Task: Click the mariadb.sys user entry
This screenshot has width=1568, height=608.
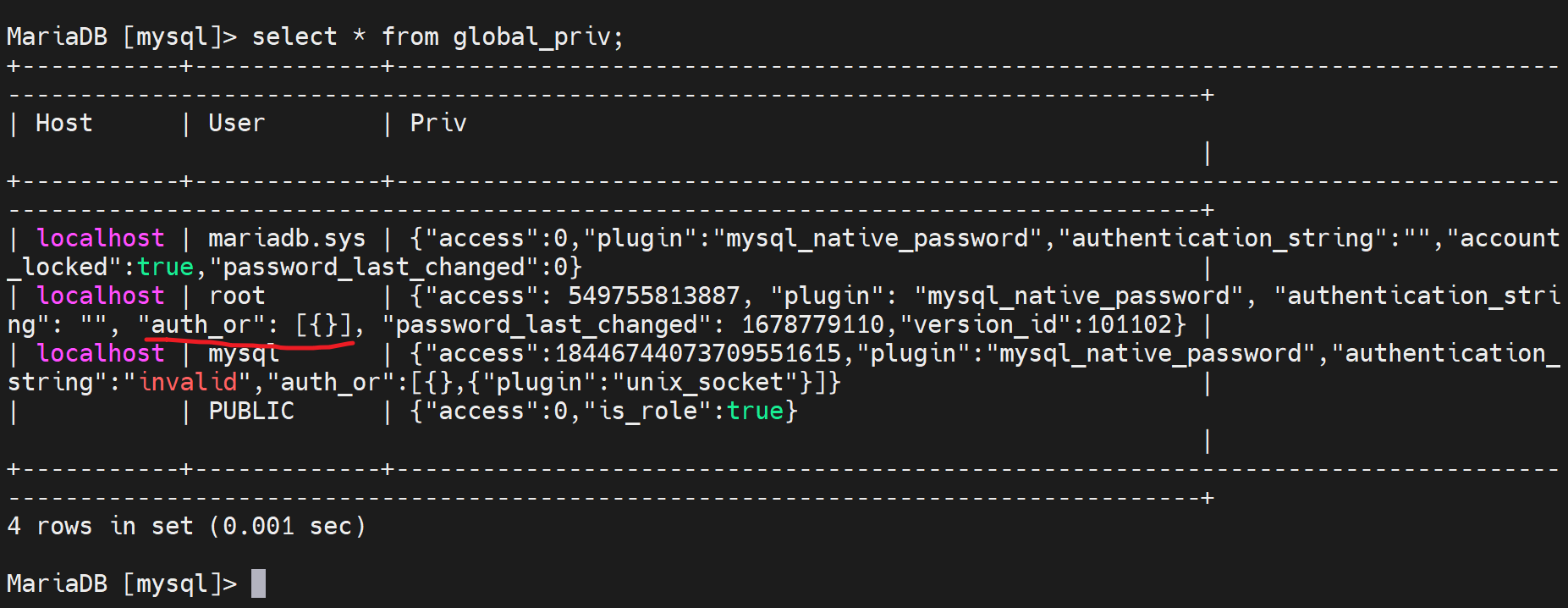Action: click(x=286, y=239)
